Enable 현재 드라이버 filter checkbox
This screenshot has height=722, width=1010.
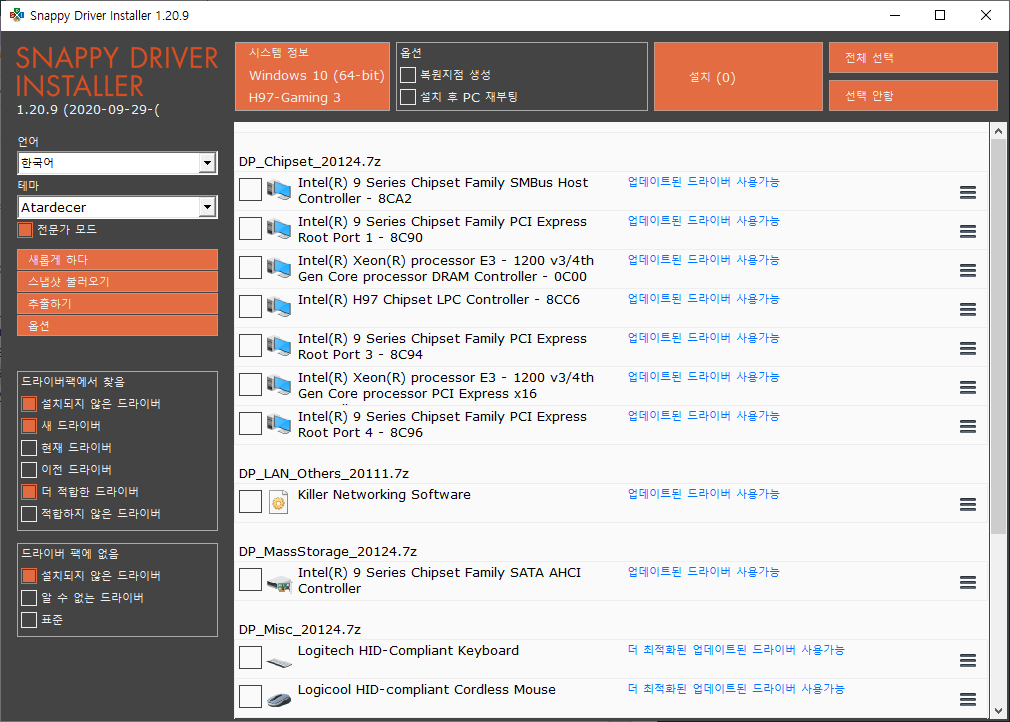[29, 448]
